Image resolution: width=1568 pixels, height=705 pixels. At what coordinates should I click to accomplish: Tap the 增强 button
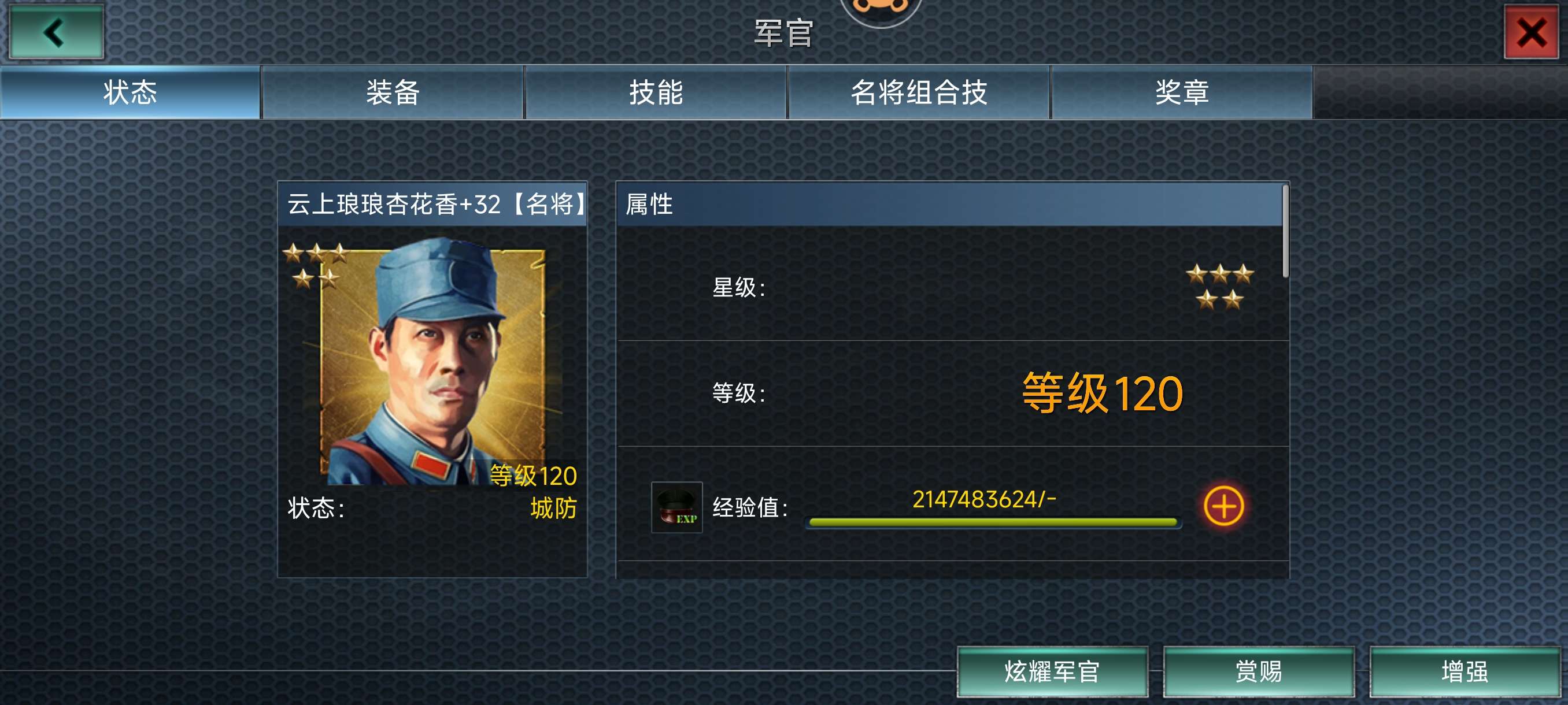pos(1465,671)
